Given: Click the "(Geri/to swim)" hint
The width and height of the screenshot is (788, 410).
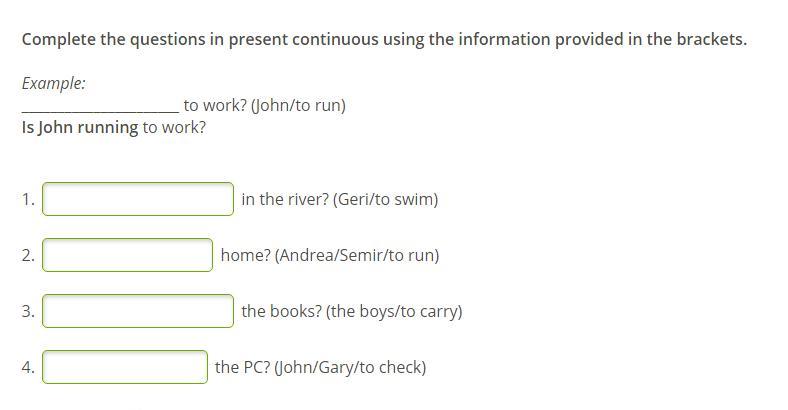Looking at the screenshot, I should tap(385, 199).
